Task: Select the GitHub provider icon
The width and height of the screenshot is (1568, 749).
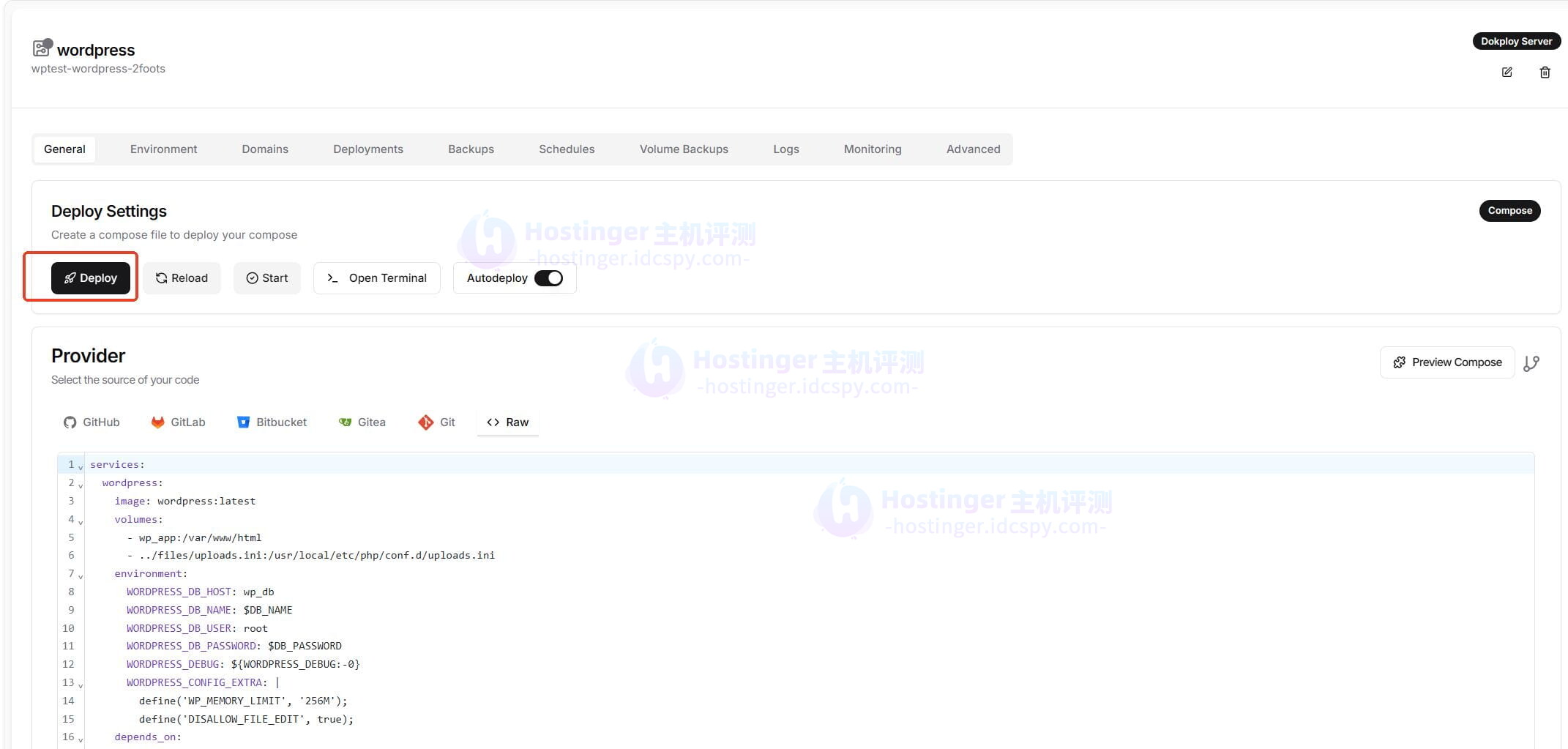Action: pos(70,422)
